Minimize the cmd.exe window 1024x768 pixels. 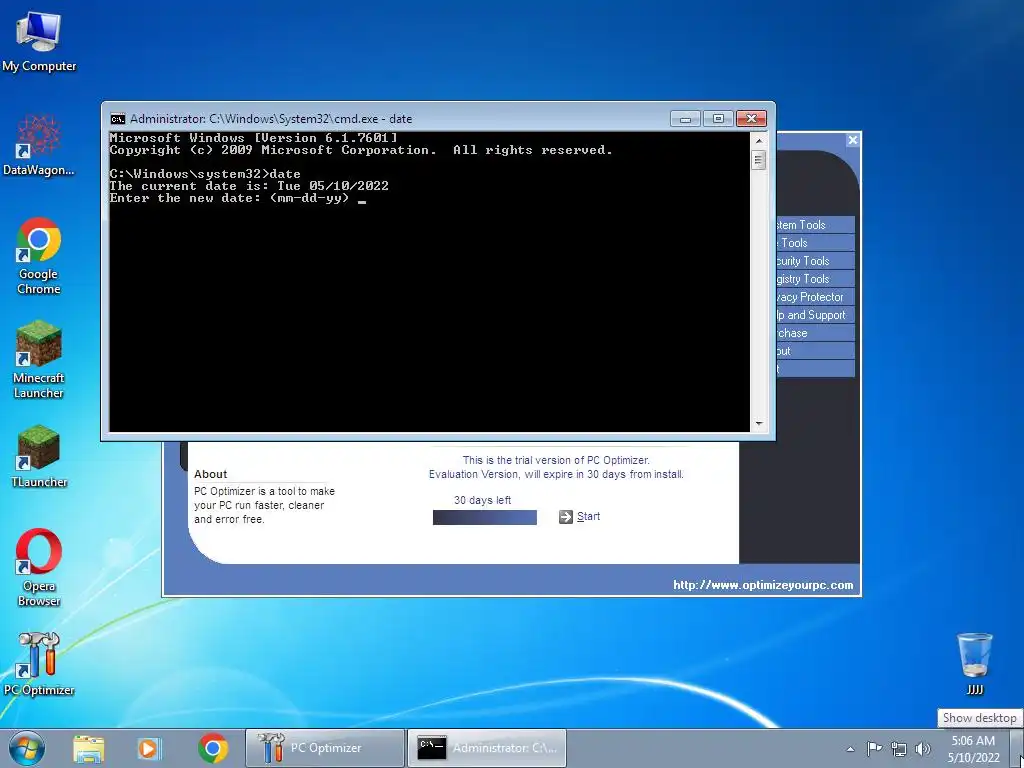(x=685, y=119)
